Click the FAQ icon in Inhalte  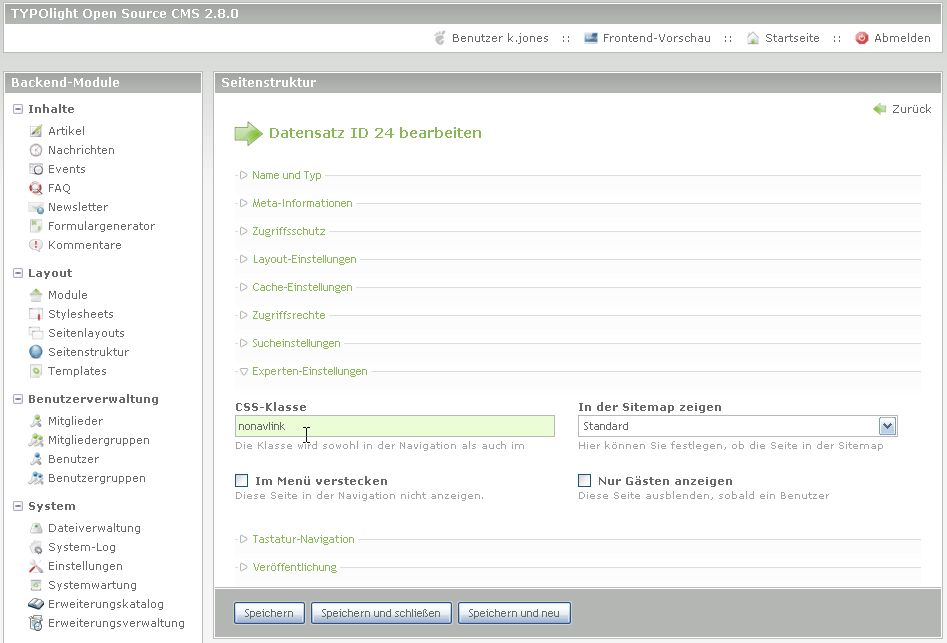click(36, 188)
